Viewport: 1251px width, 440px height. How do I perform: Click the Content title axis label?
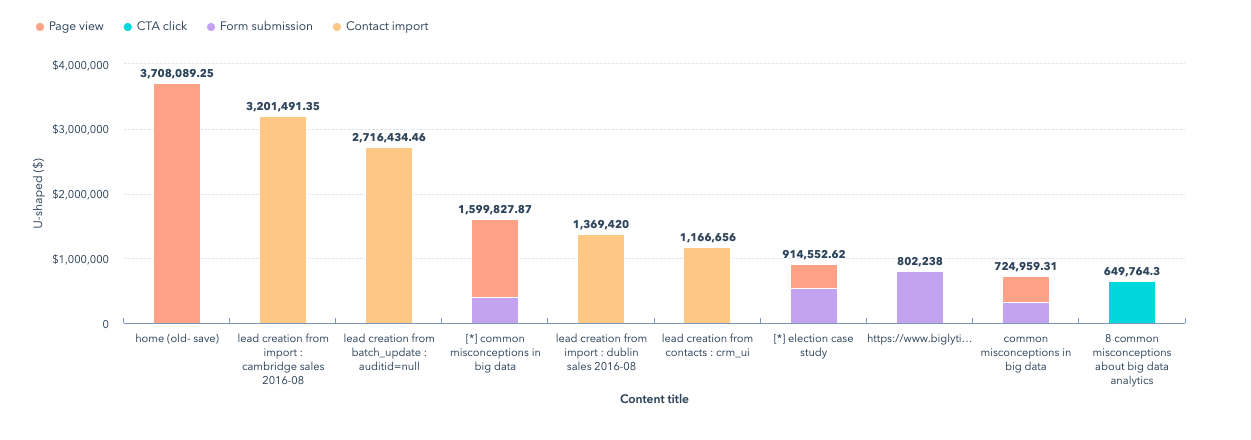(x=654, y=399)
